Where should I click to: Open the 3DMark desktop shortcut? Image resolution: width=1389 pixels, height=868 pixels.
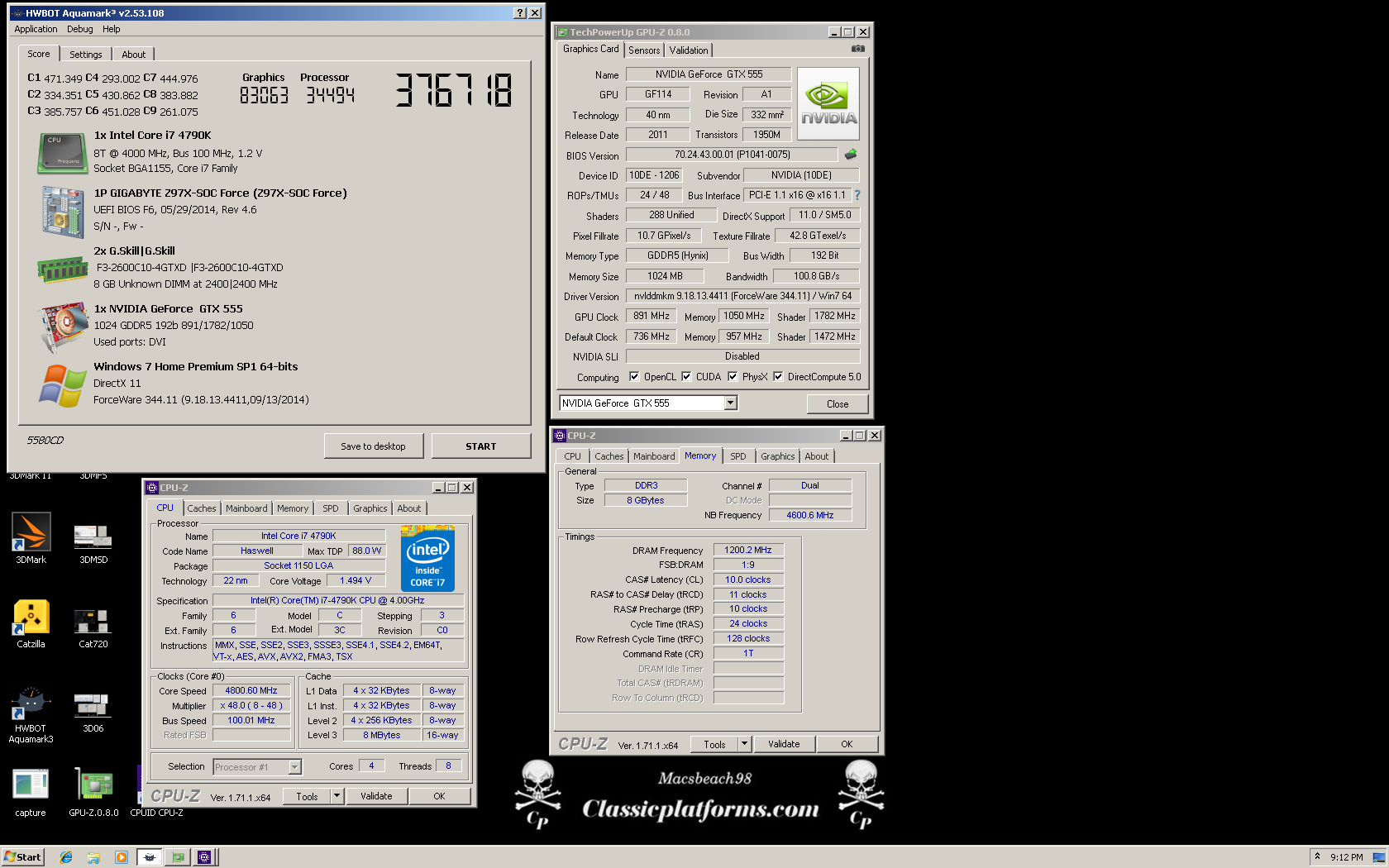(31, 537)
